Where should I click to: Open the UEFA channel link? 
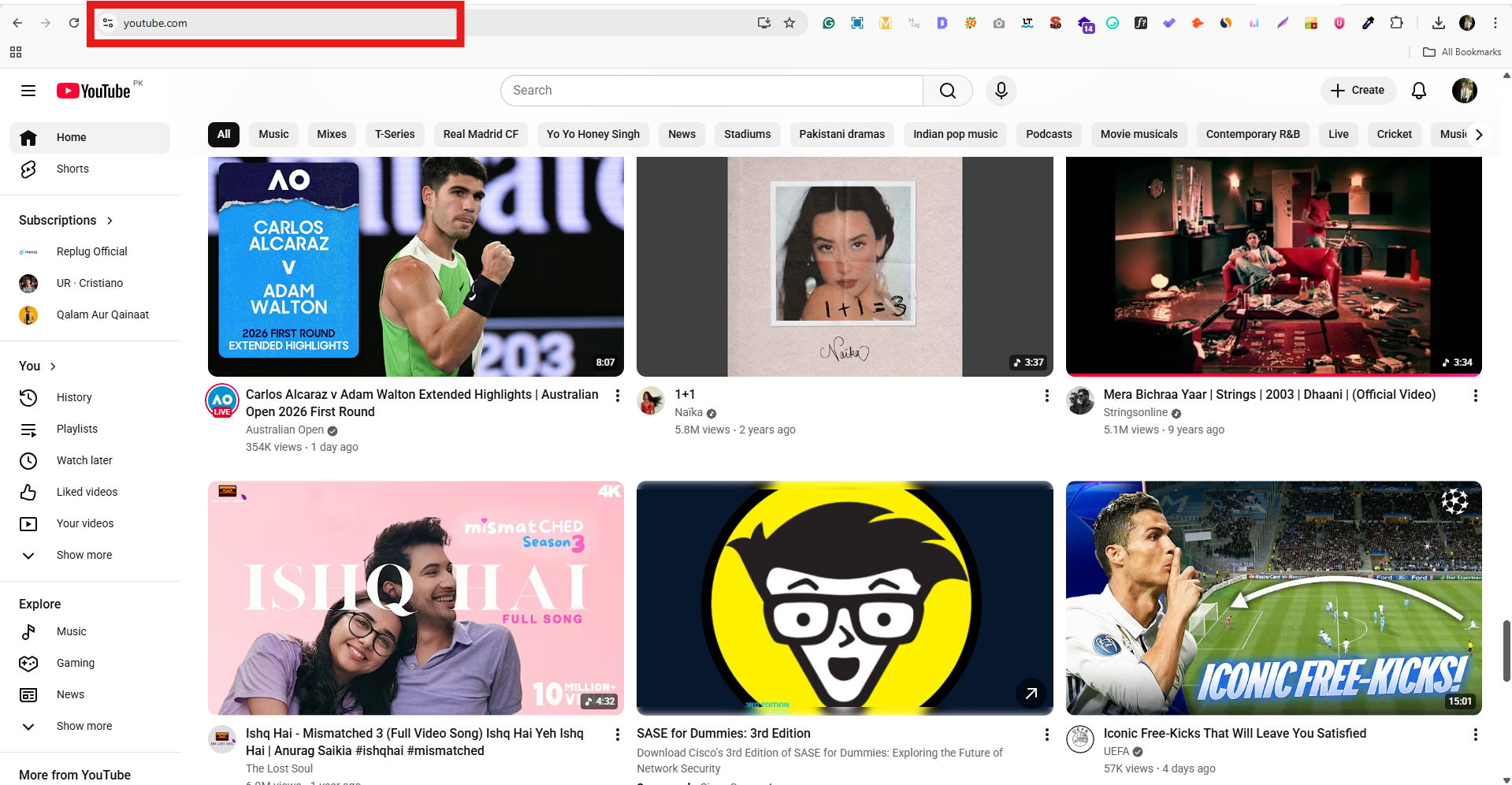(x=1116, y=751)
